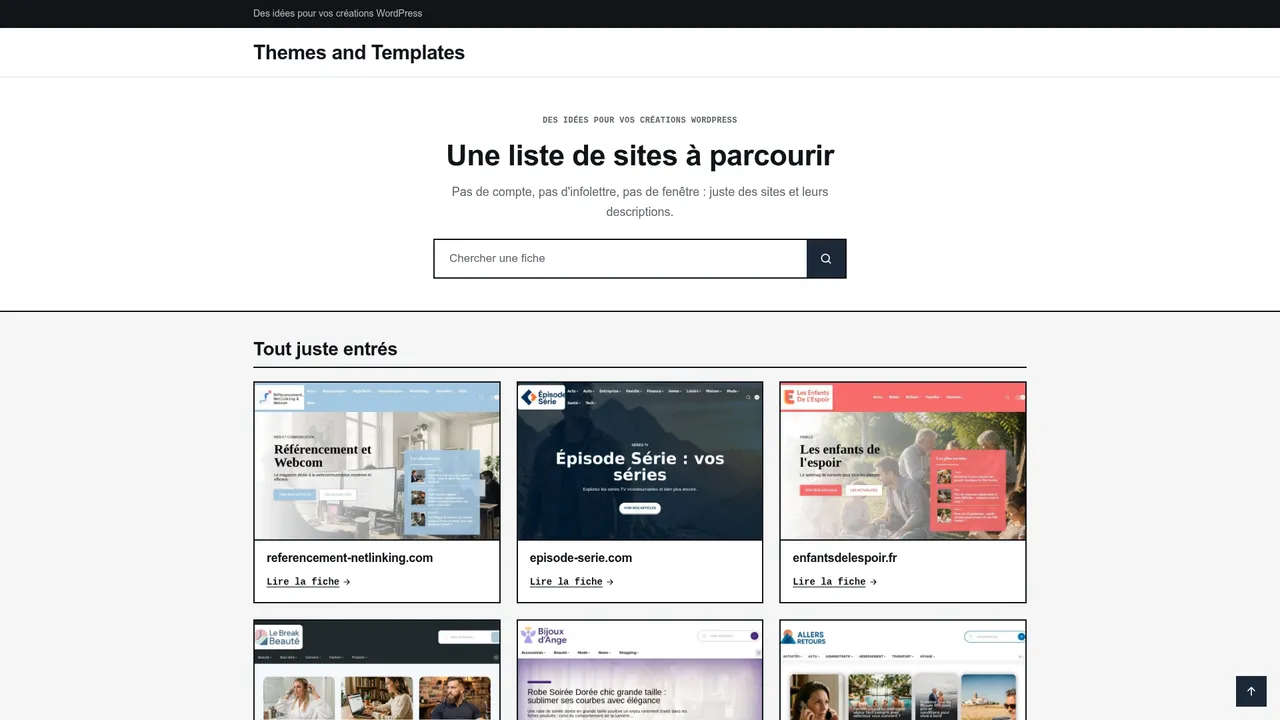Click the referencement-netlinking.com card title
Image resolution: width=1280 pixels, height=720 pixels.
coord(350,558)
